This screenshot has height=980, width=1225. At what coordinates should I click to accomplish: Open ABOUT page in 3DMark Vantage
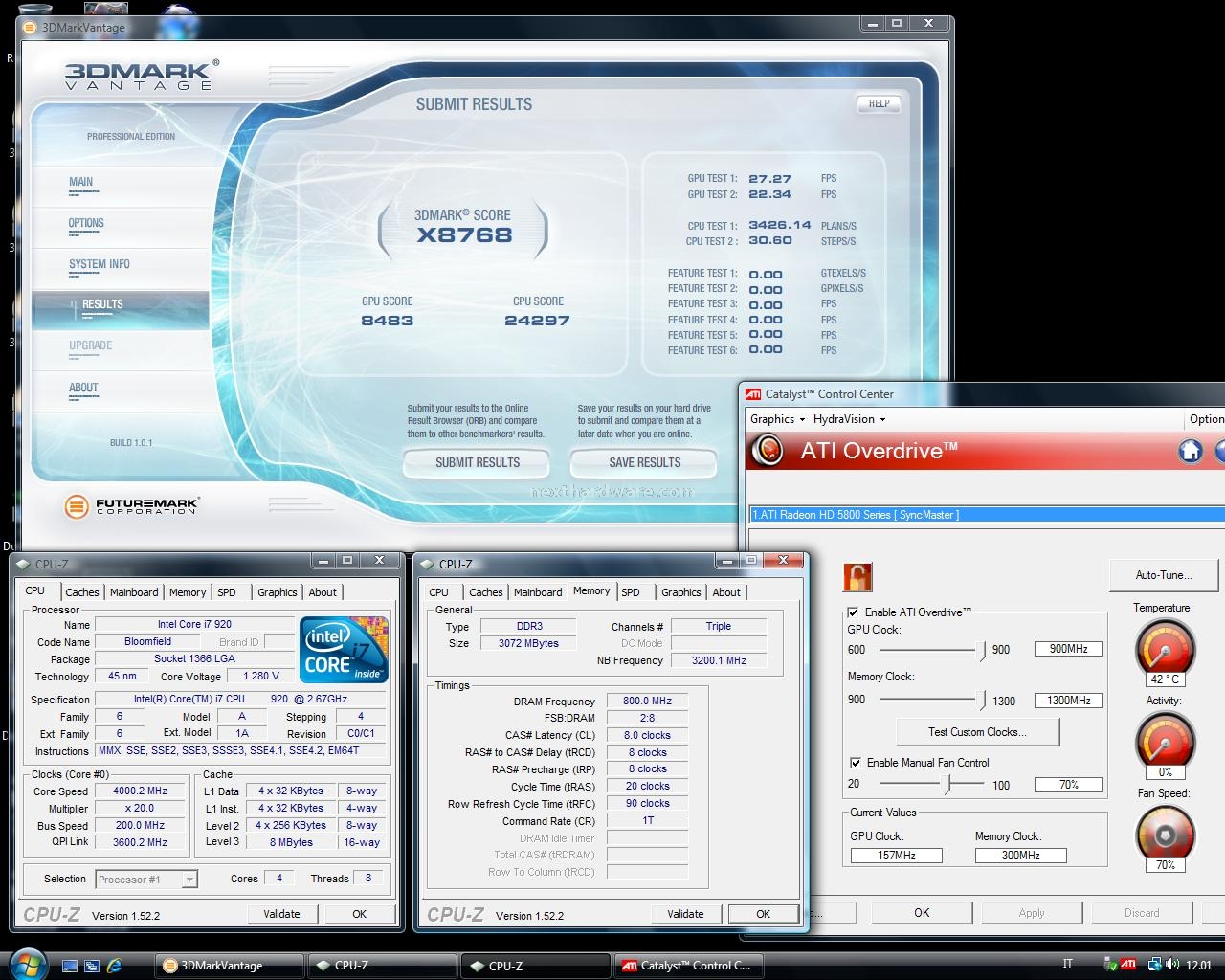pyautogui.click(x=83, y=388)
